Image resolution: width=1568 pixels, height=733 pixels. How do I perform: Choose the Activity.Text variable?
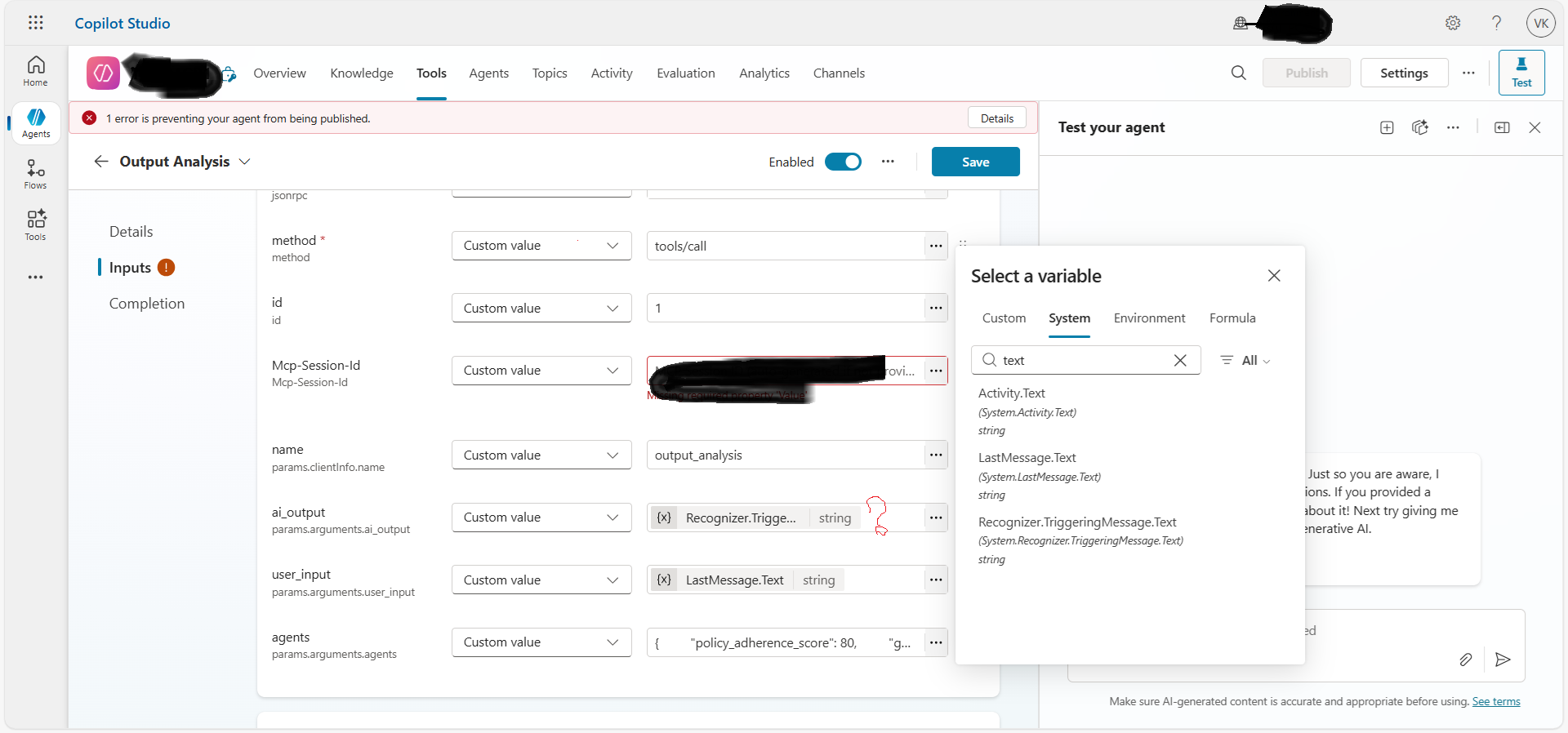click(1027, 411)
